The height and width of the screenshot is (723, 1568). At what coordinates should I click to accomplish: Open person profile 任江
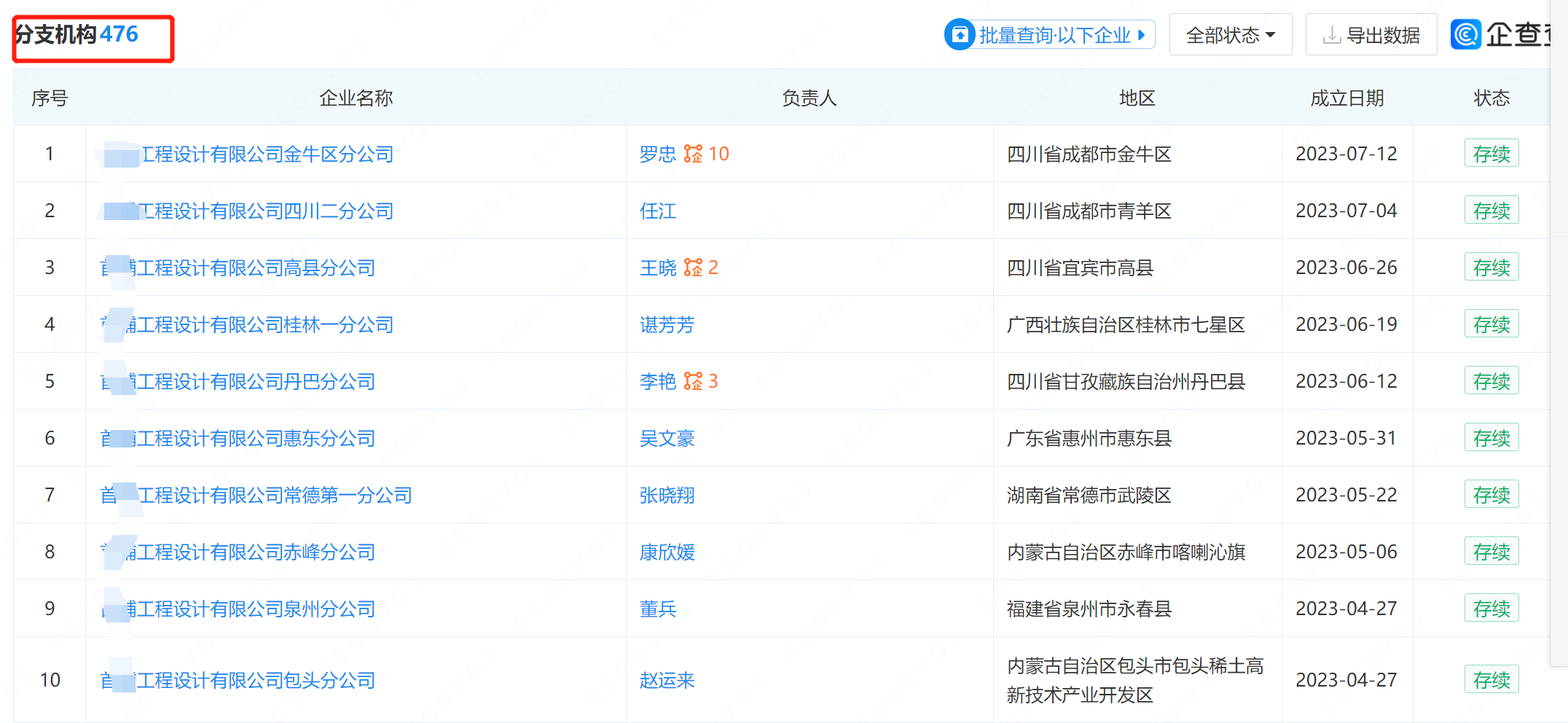tap(657, 211)
